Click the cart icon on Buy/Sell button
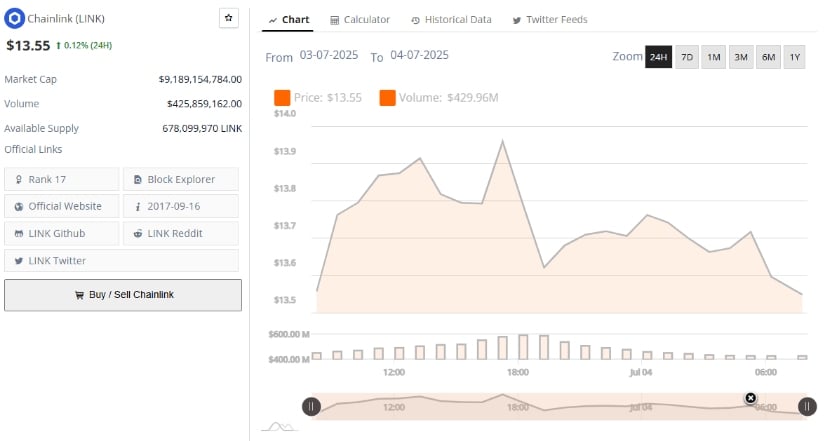The width and height of the screenshot is (825, 441). tap(79, 295)
